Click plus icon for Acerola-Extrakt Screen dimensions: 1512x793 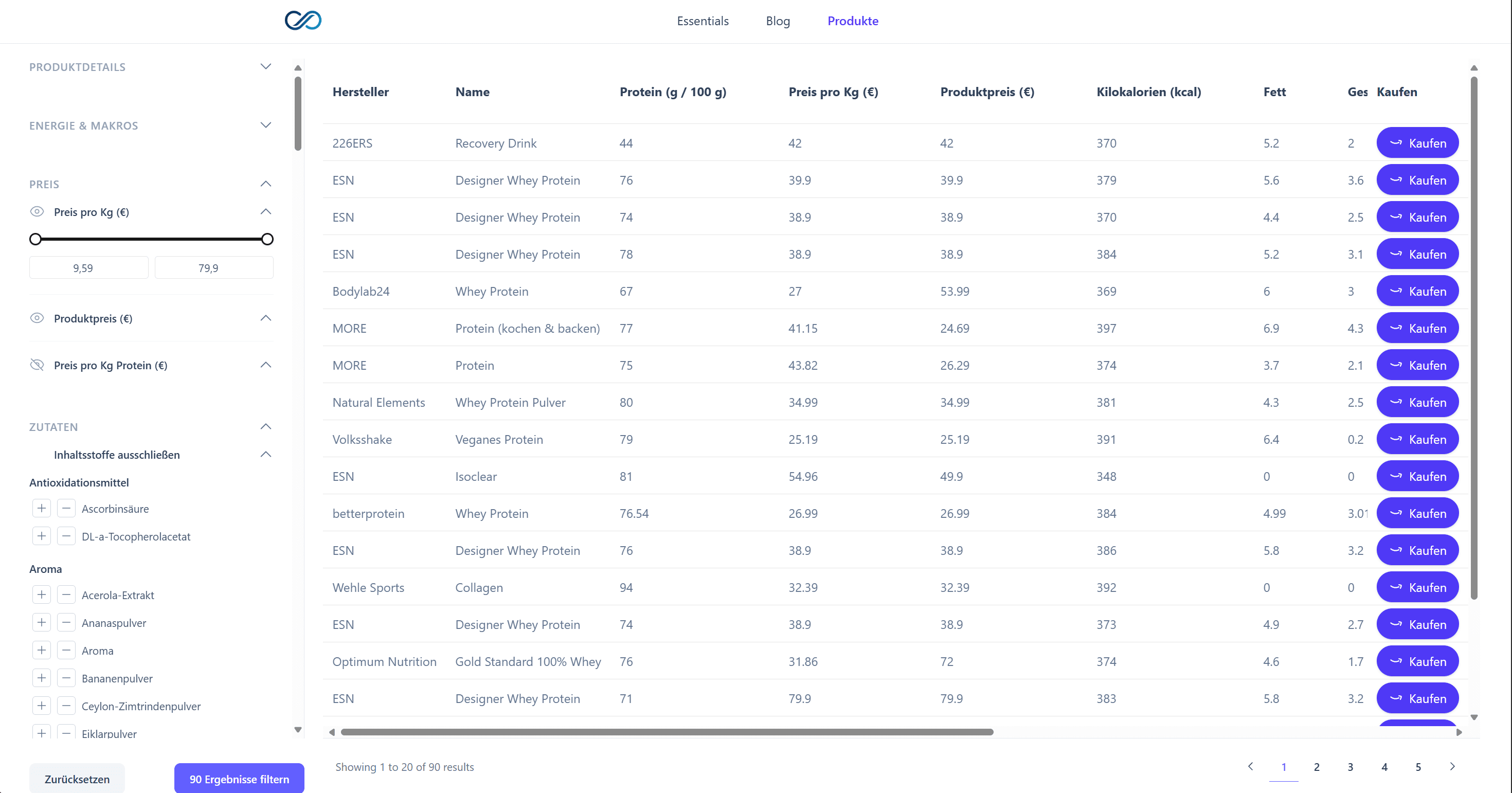click(x=42, y=594)
